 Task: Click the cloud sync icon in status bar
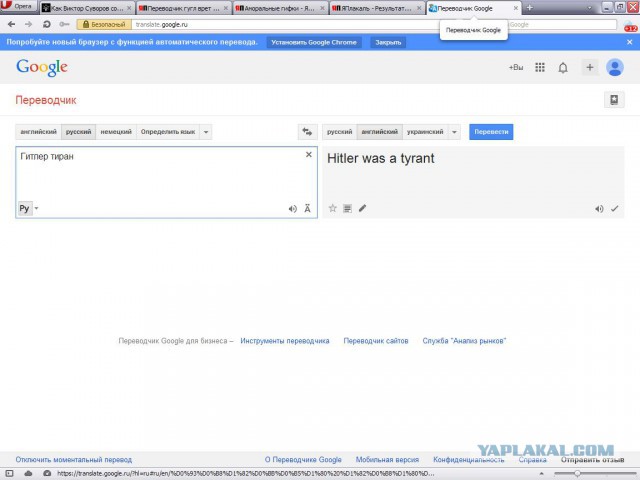28,473
